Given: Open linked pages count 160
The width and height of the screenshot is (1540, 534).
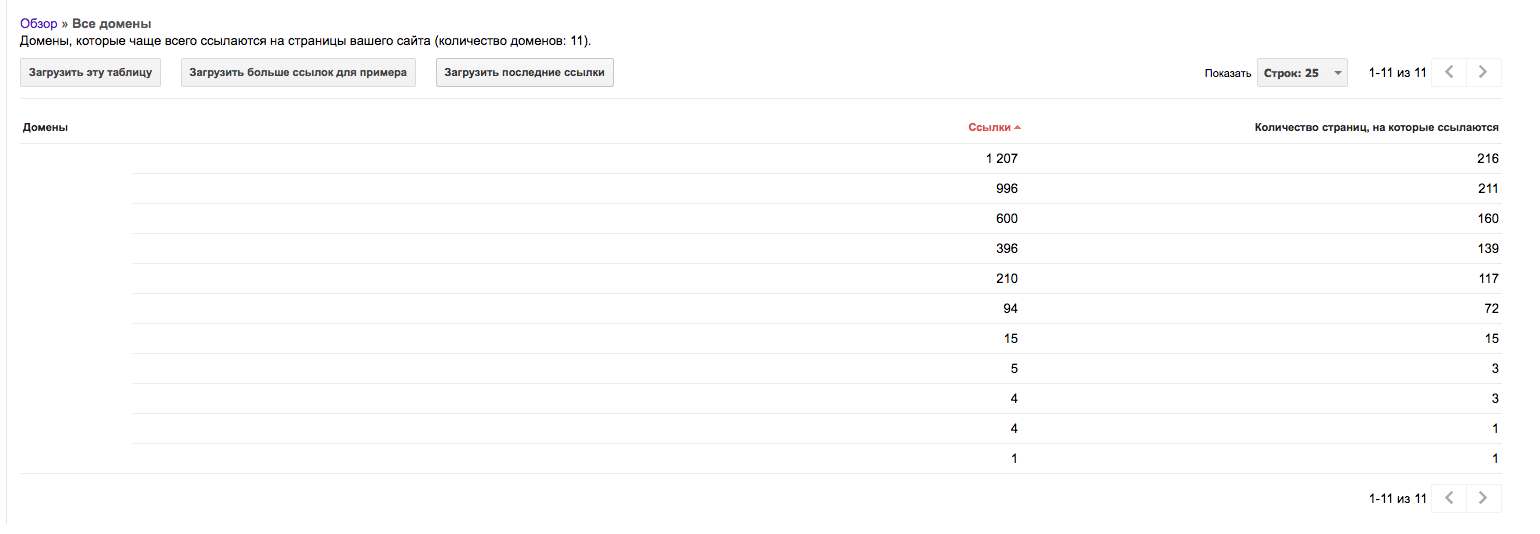Looking at the screenshot, I should [x=1488, y=218].
